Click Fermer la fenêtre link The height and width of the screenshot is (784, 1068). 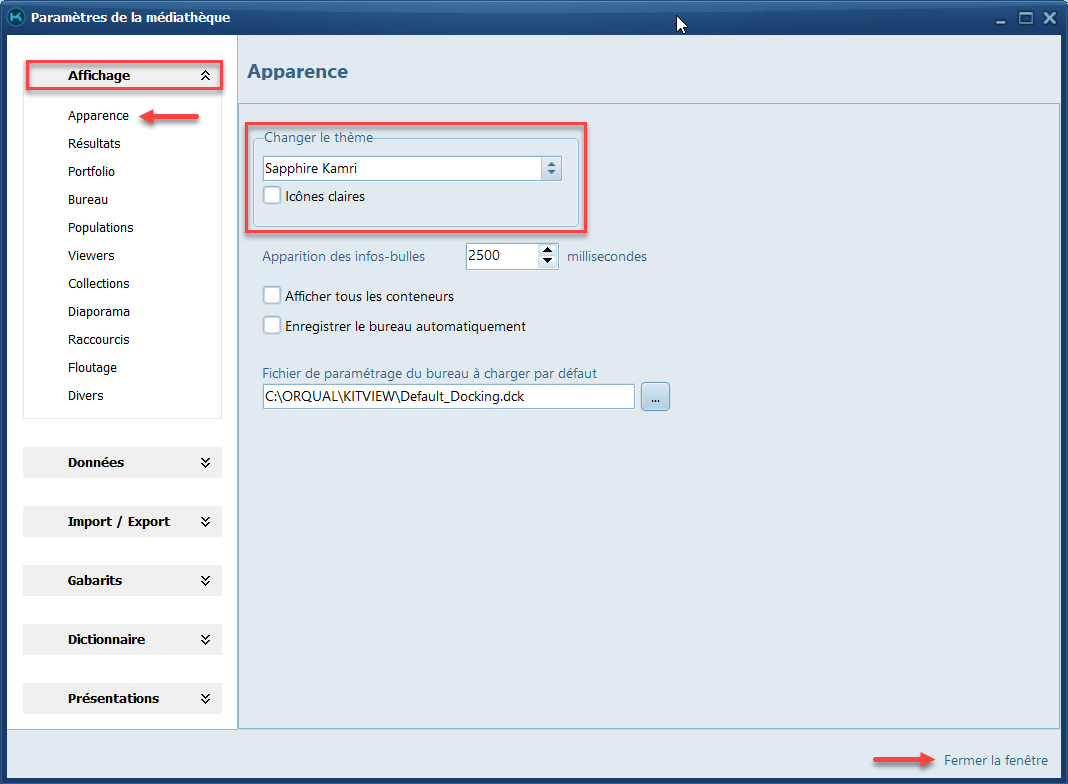995,761
